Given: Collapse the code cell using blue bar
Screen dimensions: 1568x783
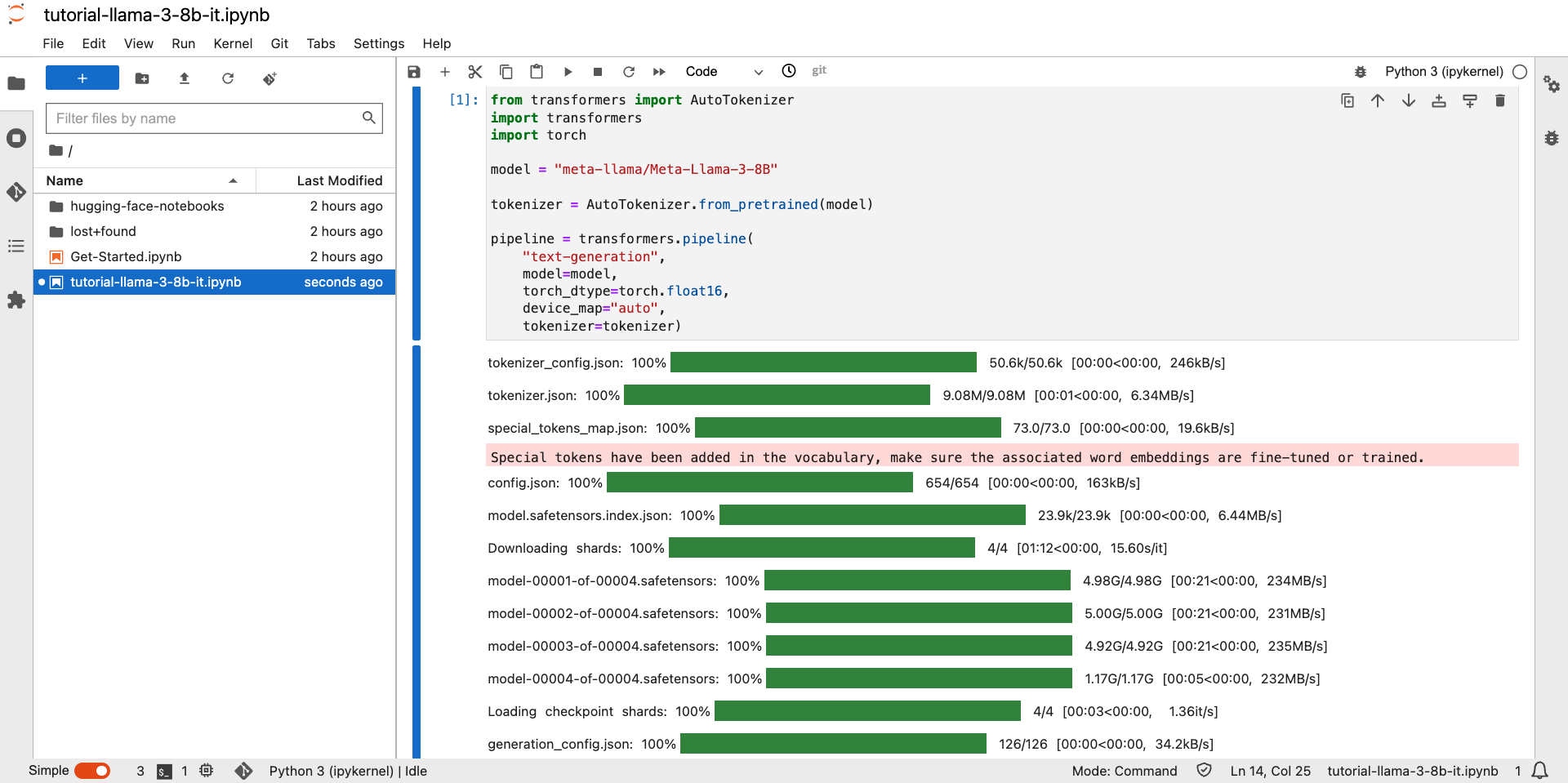Looking at the screenshot, I should click(x=416, y=214).
